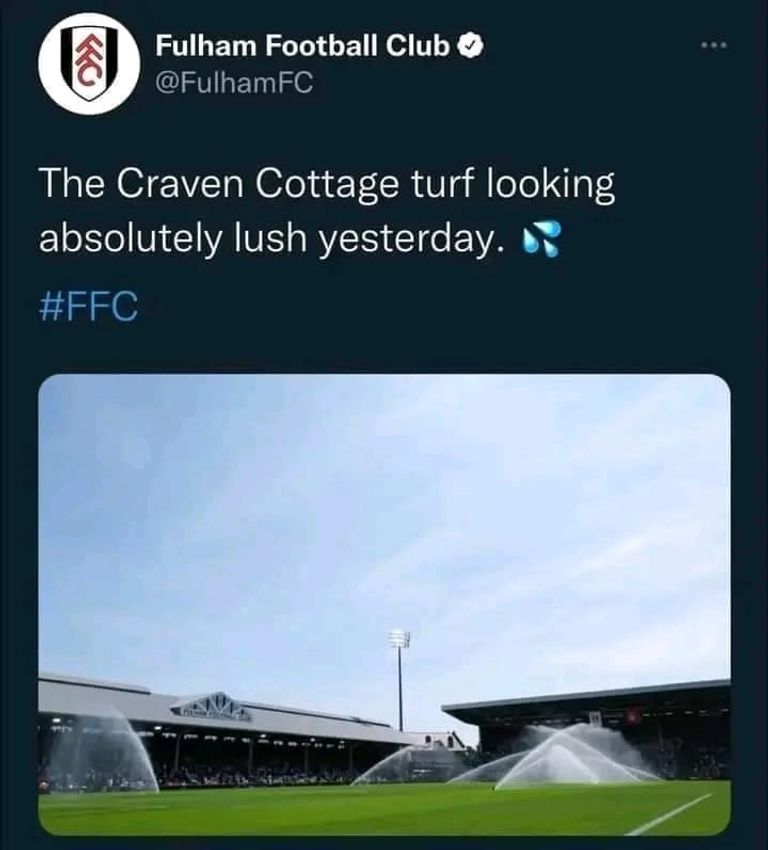Click the white pitch line in photo
Screen dimensions: 768x850
pos(668,814)
